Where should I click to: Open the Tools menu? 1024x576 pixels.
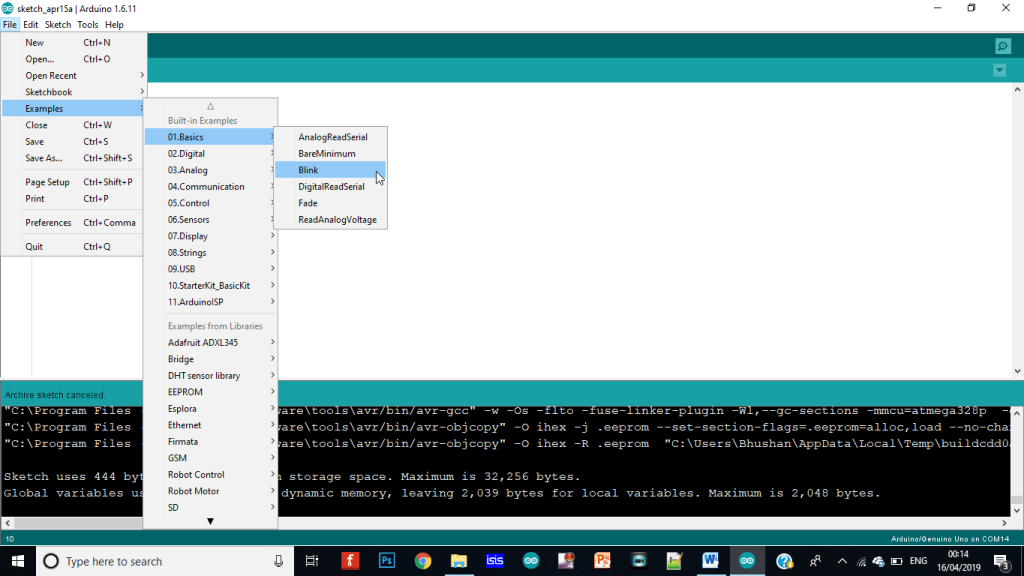tap(86, 24)
